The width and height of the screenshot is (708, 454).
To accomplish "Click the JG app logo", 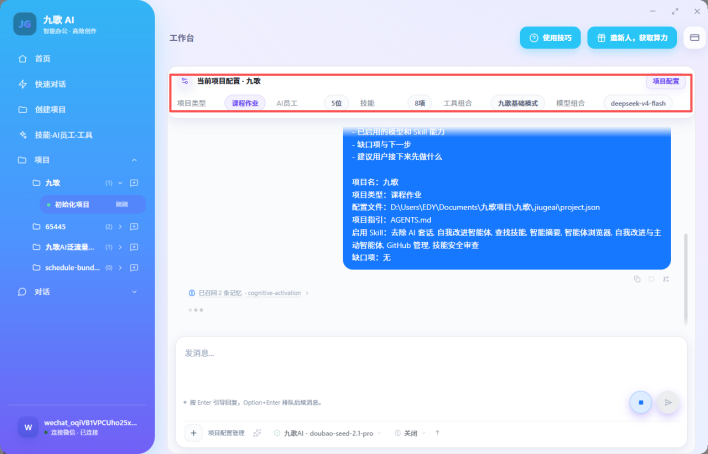I will point(25,24).
